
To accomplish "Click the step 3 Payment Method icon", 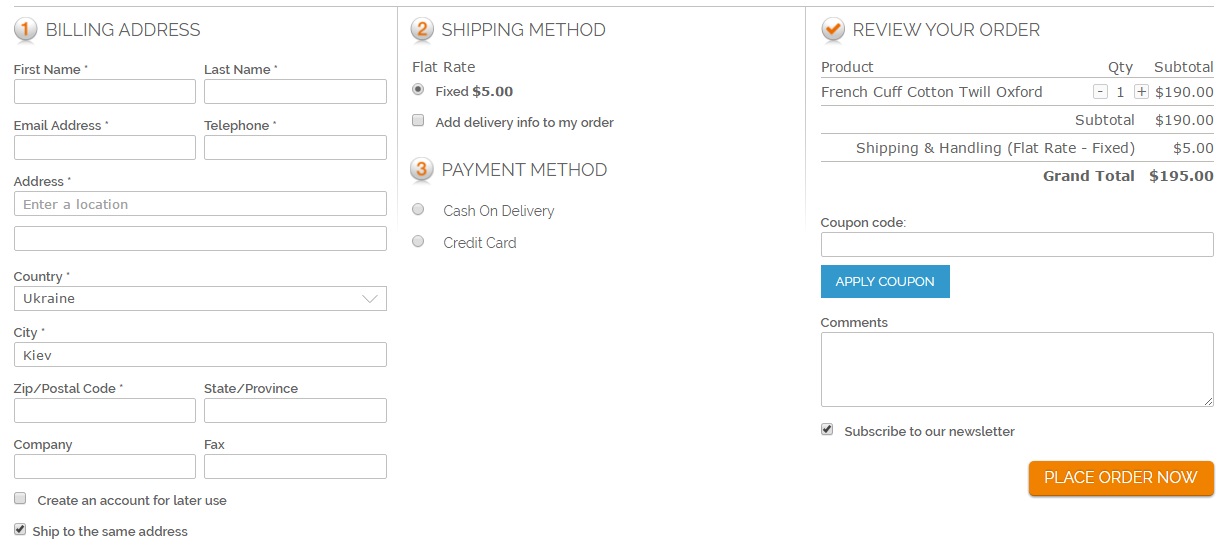I will pos(422,170).
